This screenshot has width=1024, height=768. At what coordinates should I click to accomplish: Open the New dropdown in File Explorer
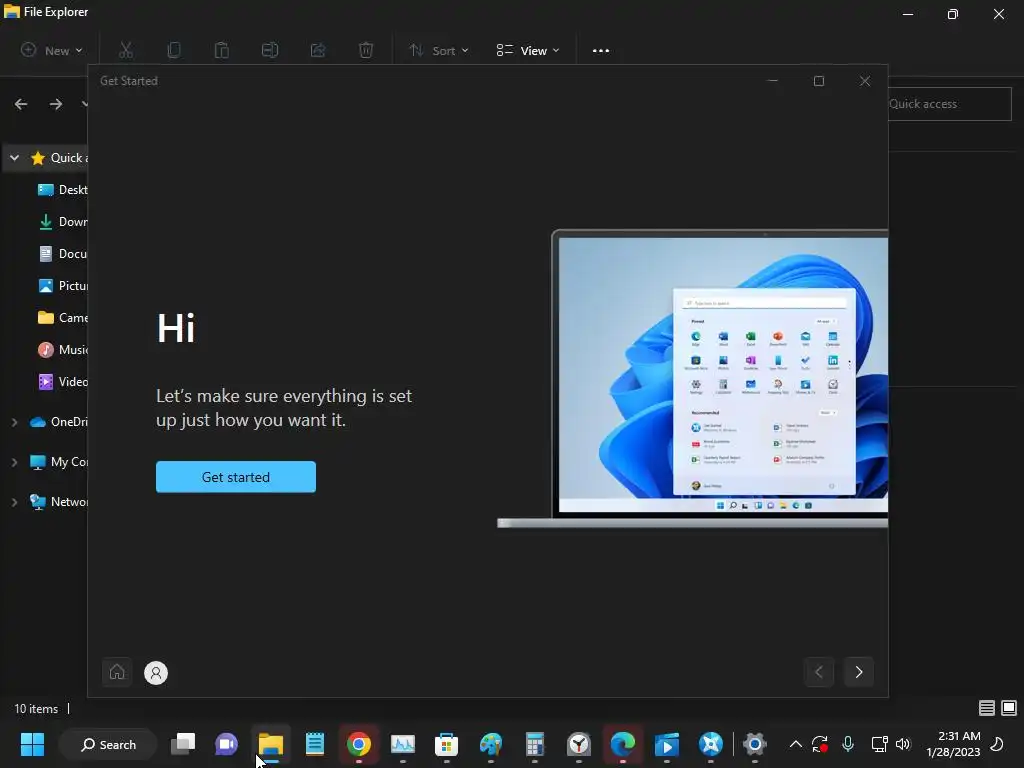(x=52, y=50)
